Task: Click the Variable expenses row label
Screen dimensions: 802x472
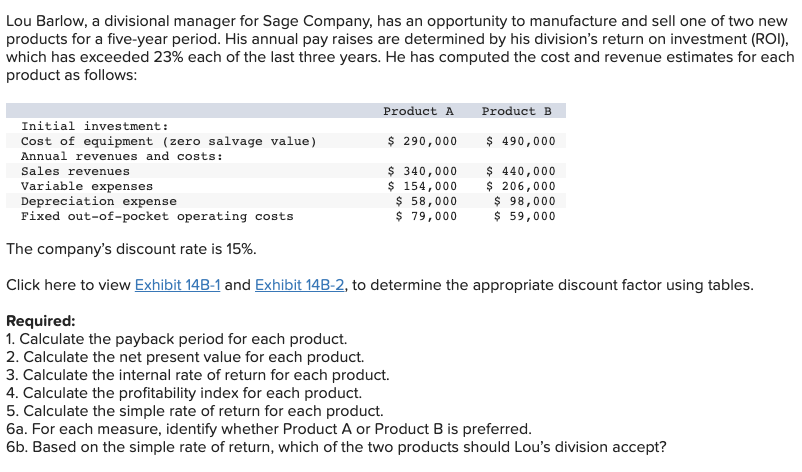Action: [x=87, y=186]
